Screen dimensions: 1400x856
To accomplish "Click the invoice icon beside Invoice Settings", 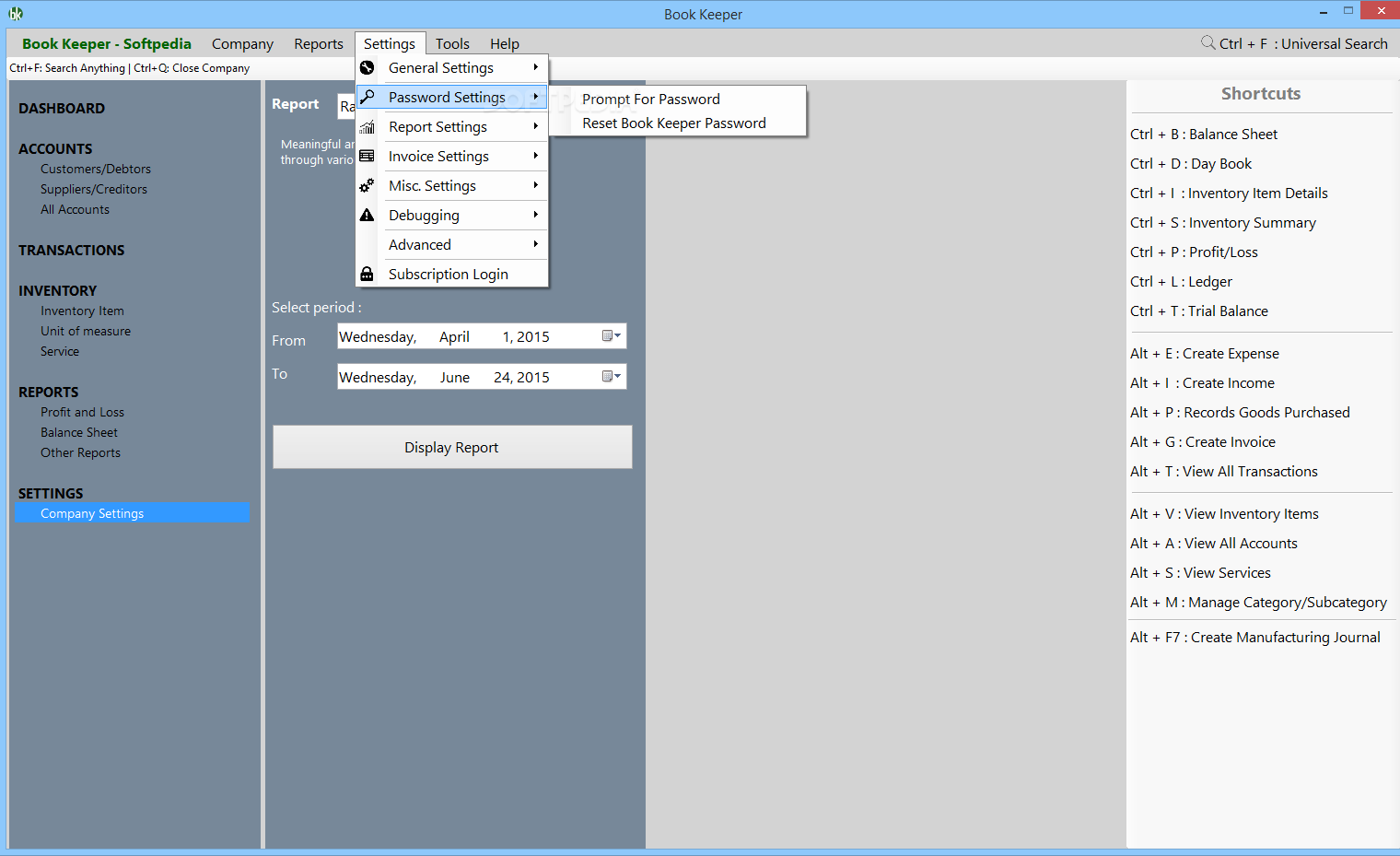I will coord(367,156).
